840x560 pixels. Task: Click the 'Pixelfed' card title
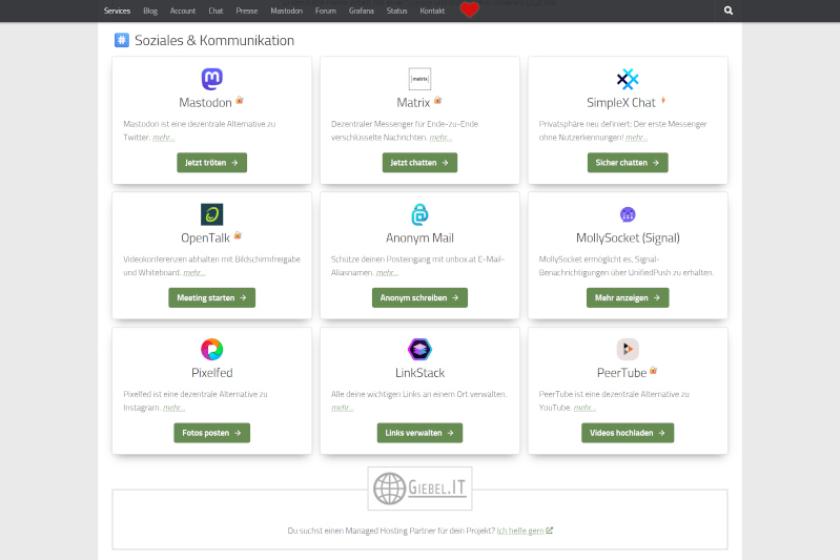(x=212, y=372)
